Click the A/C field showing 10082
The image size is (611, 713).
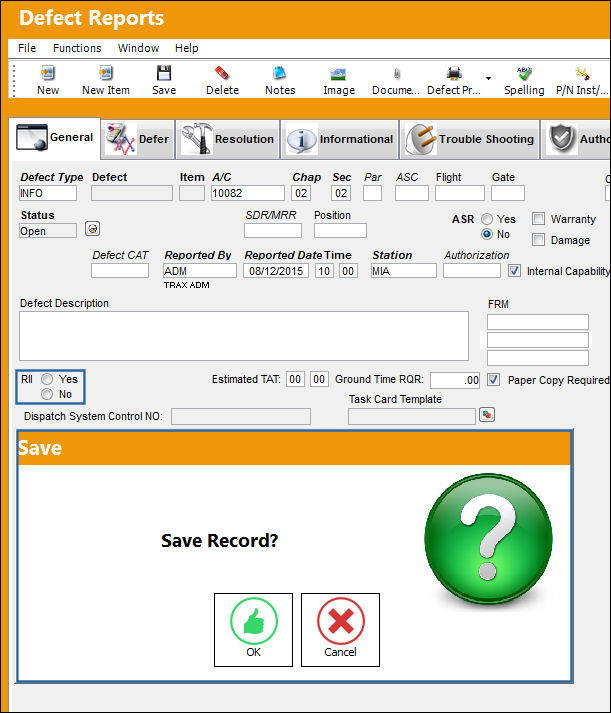pyautogui.click(x=248, y=193)
